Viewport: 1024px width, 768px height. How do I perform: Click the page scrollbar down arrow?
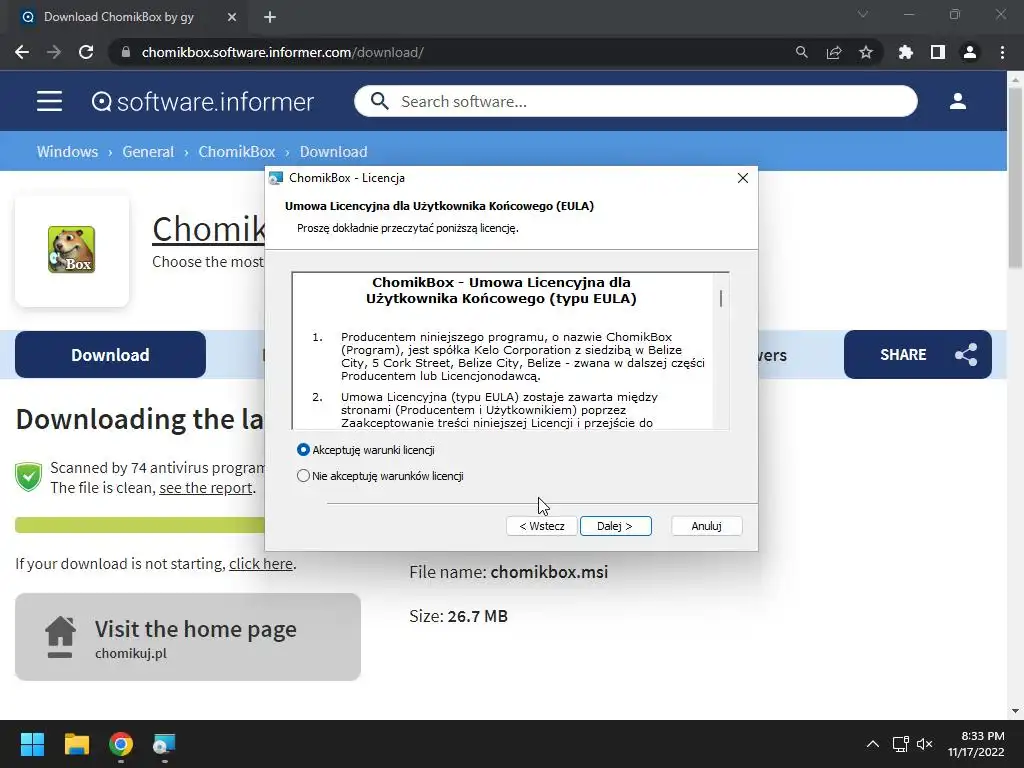[x=1015, y=711]
